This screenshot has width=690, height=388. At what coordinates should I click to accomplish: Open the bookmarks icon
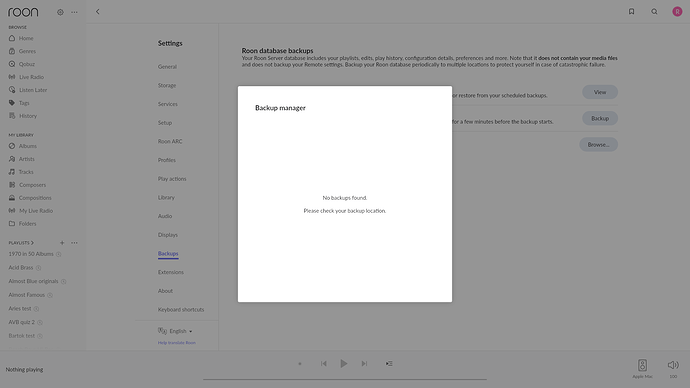coord(631,11)
